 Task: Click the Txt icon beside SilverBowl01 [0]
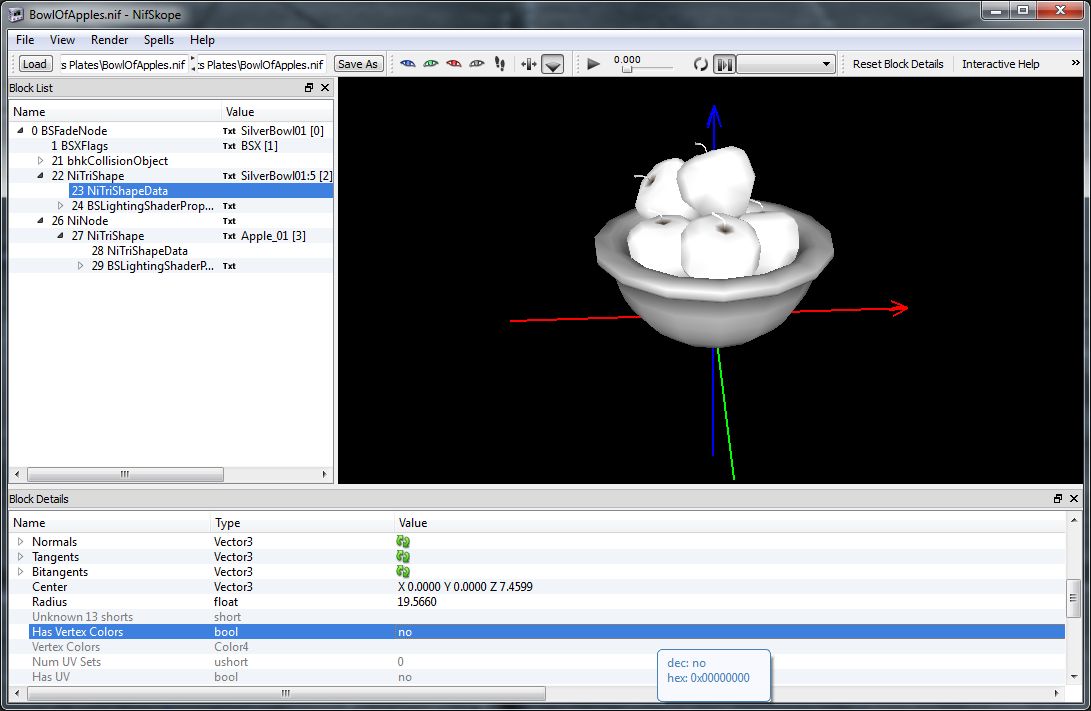[229, 131]
